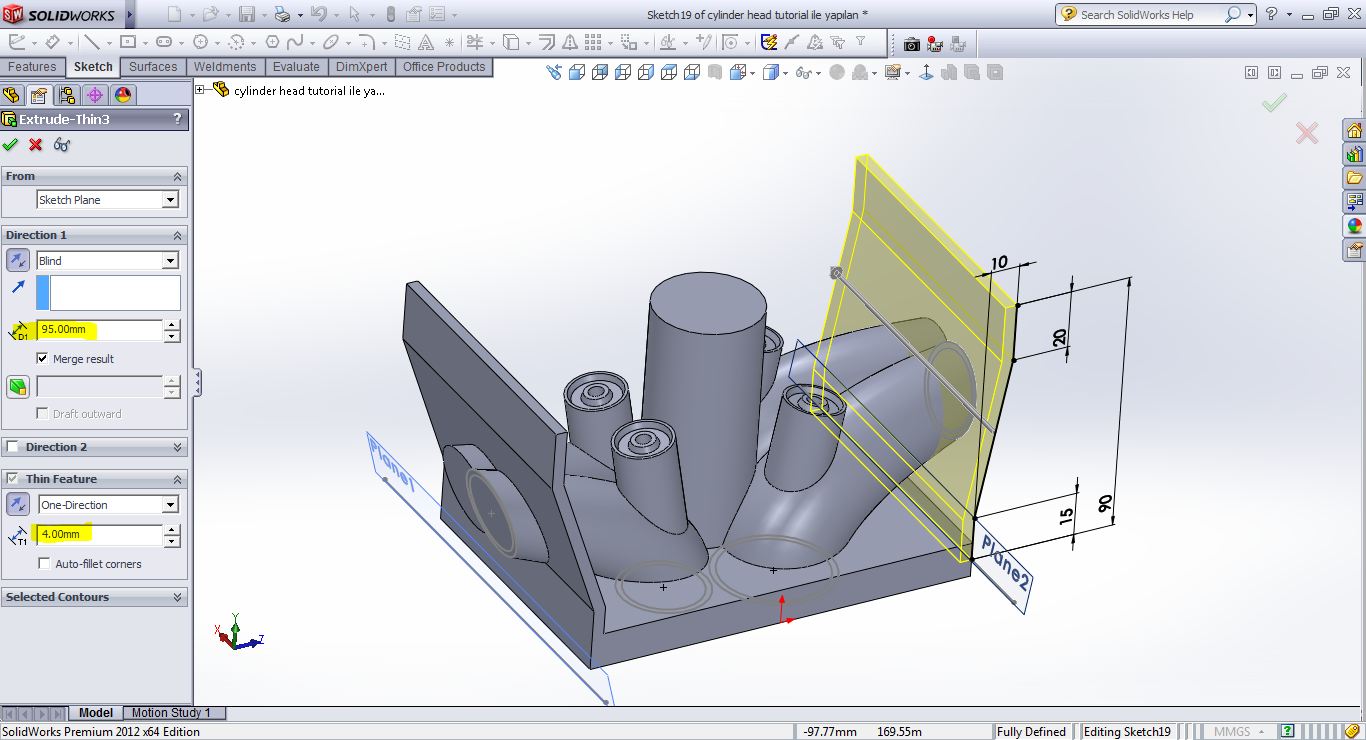Enable the Direction 2 checkbox
The width and height of the screenshot is (1366, 740).
[x=13, y=447]
